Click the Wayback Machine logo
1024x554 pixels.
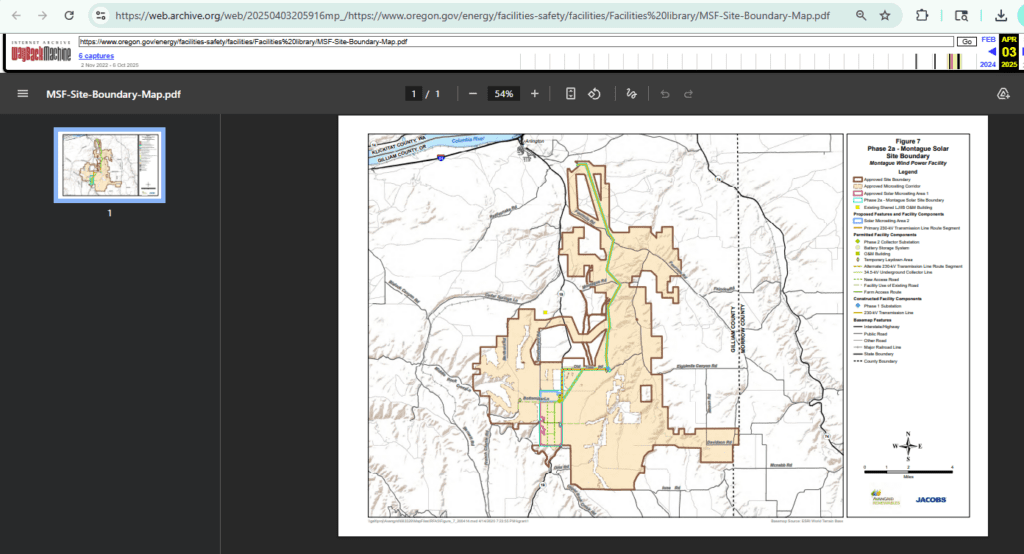40,51
